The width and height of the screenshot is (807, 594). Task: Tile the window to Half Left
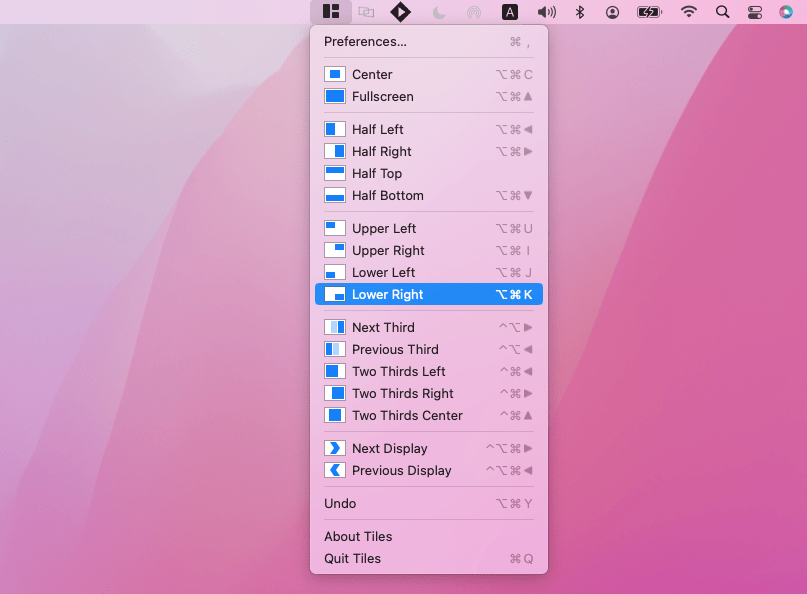(x=429, y=129)
